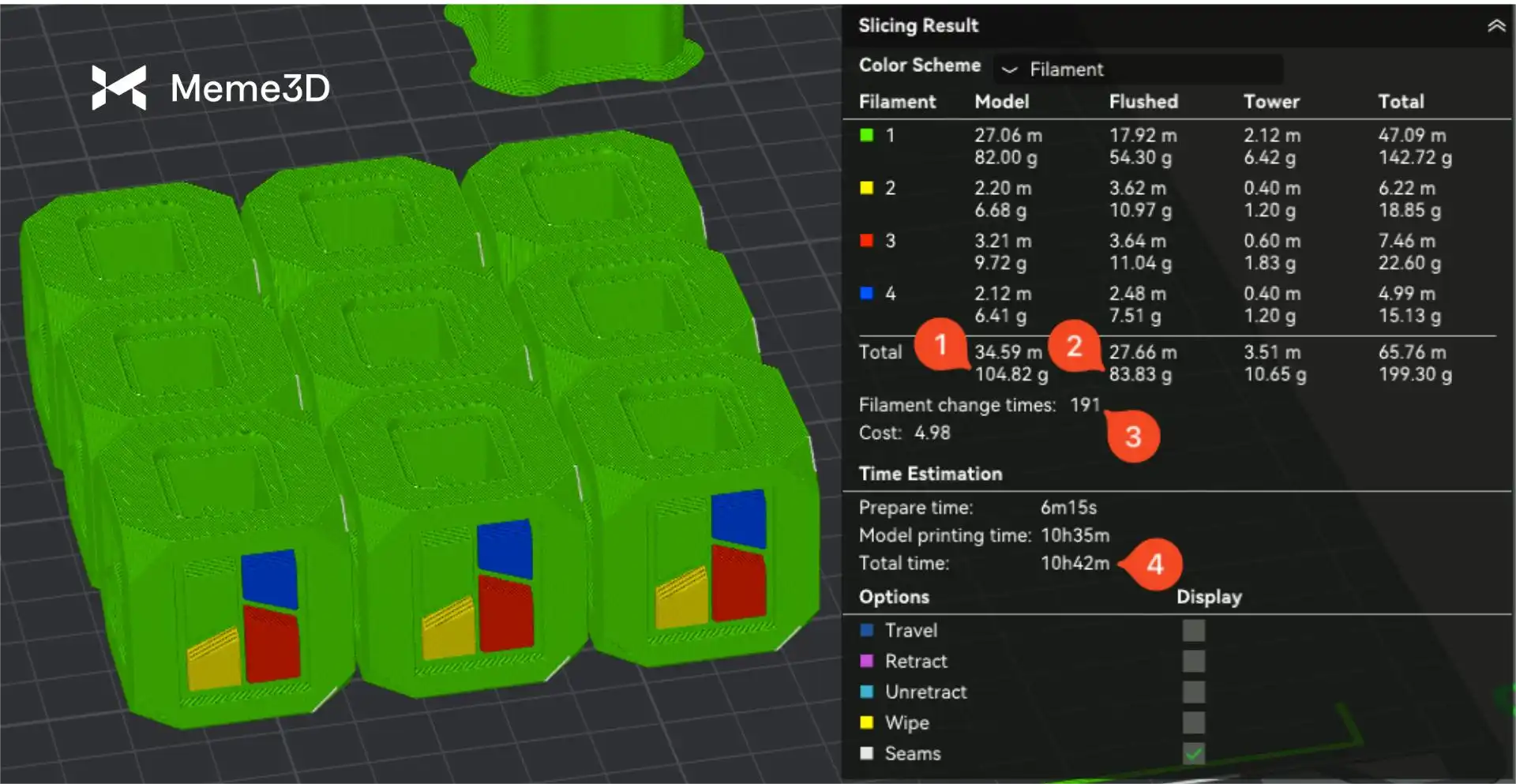Collapse the Slicing Result panel
The width and height of the screenshot is (1516, 784).
[1495, 26]
